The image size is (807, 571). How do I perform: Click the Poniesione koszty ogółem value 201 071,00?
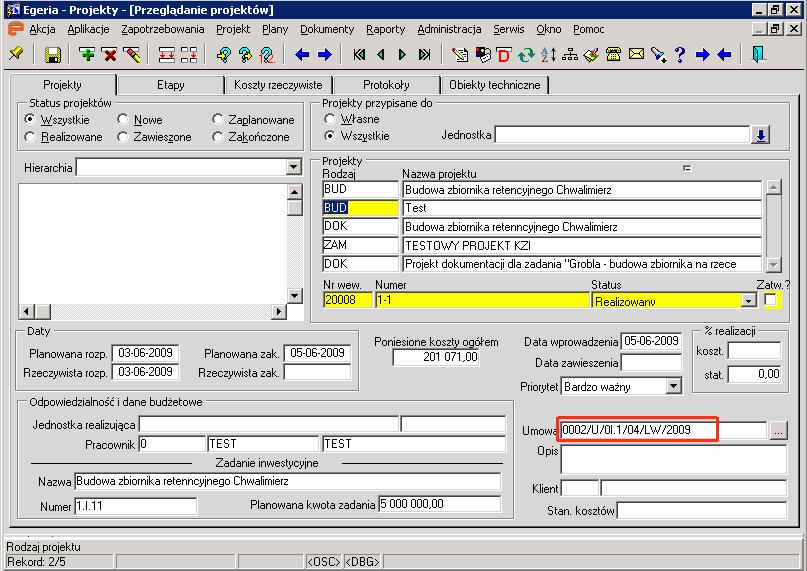(x=436, y=357)
